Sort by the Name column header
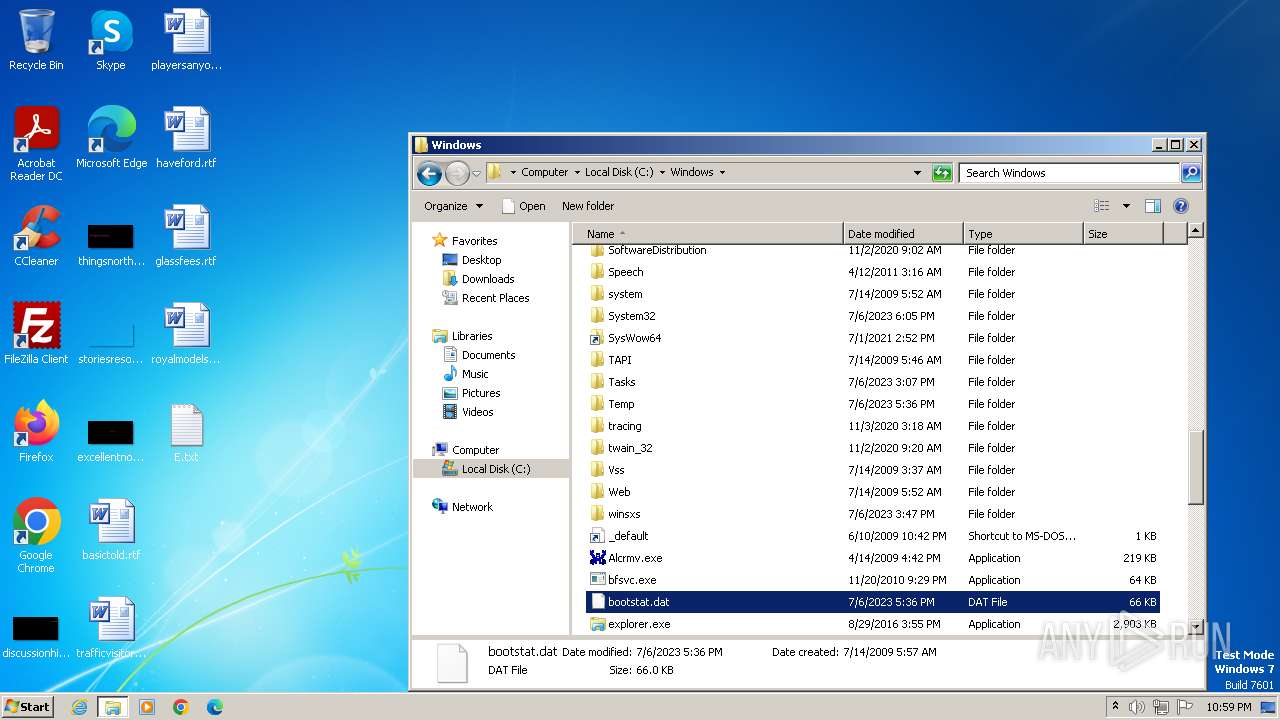 708,233
